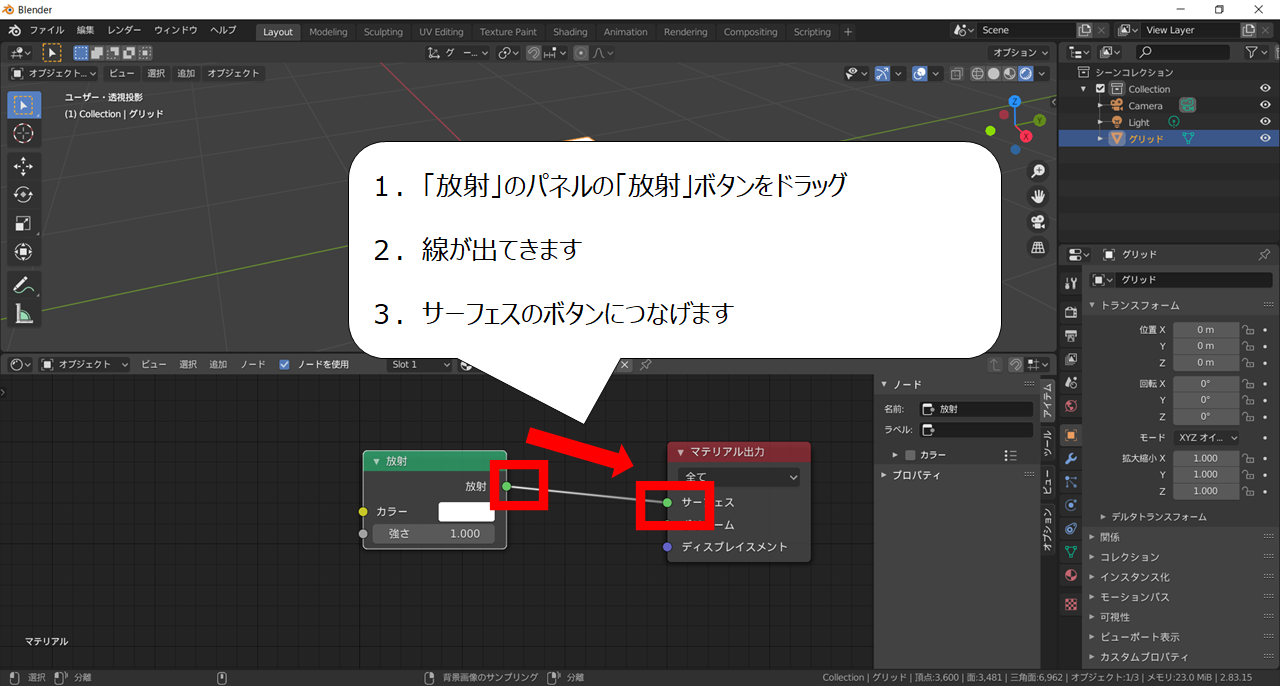1280x686 pixels.
Task: Open the Output properties tab
Action: click(1071, 334)
